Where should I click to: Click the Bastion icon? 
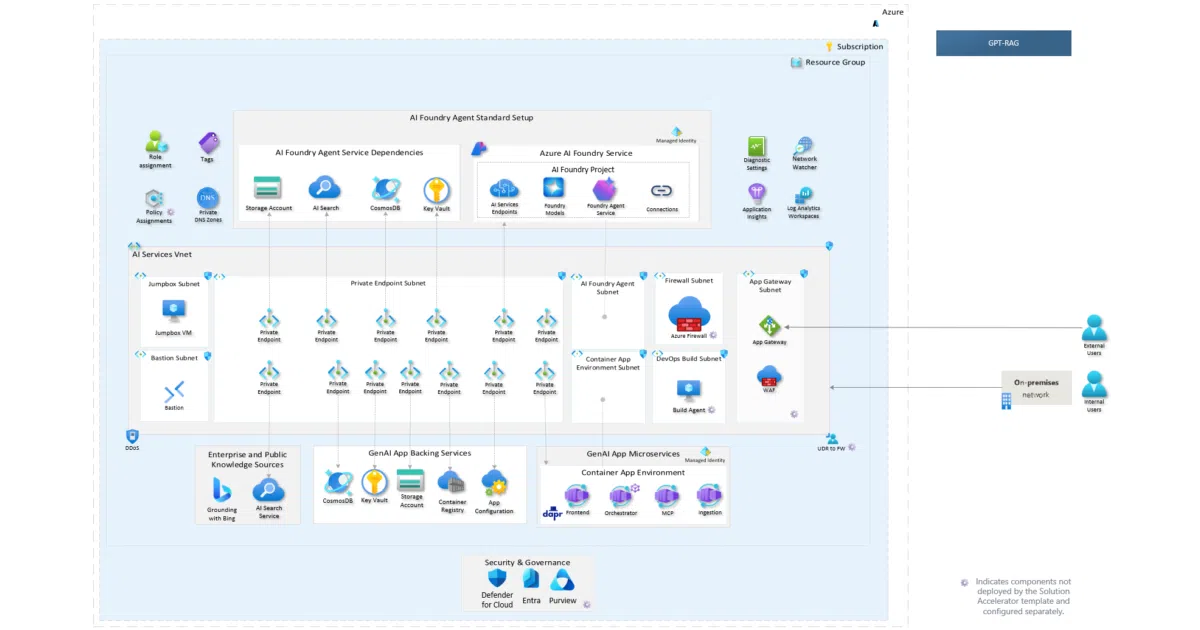tap(174, 391)
